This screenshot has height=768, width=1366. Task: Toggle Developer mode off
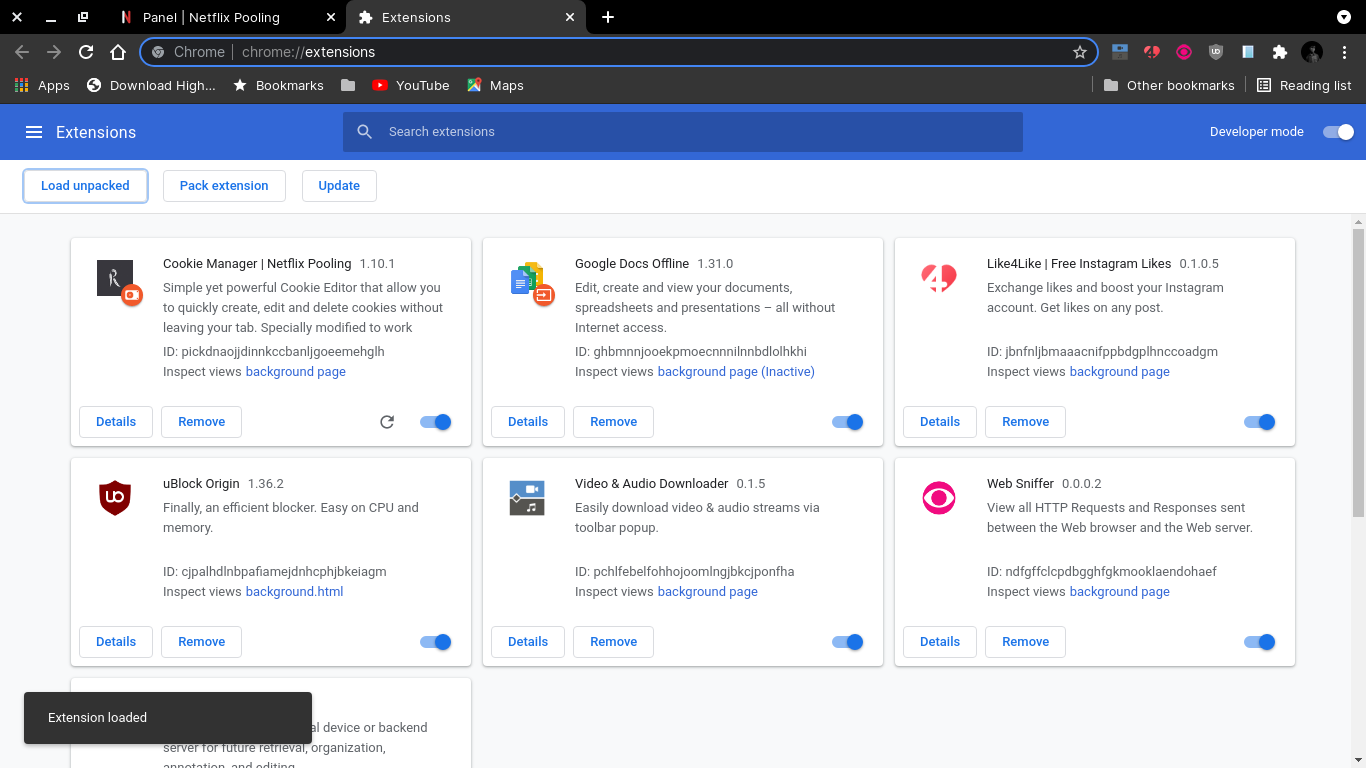(1338, 132)
